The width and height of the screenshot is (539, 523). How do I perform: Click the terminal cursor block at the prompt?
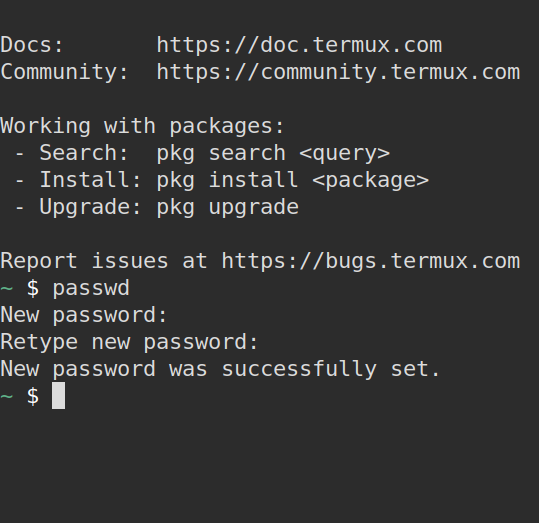coord(58,395)
